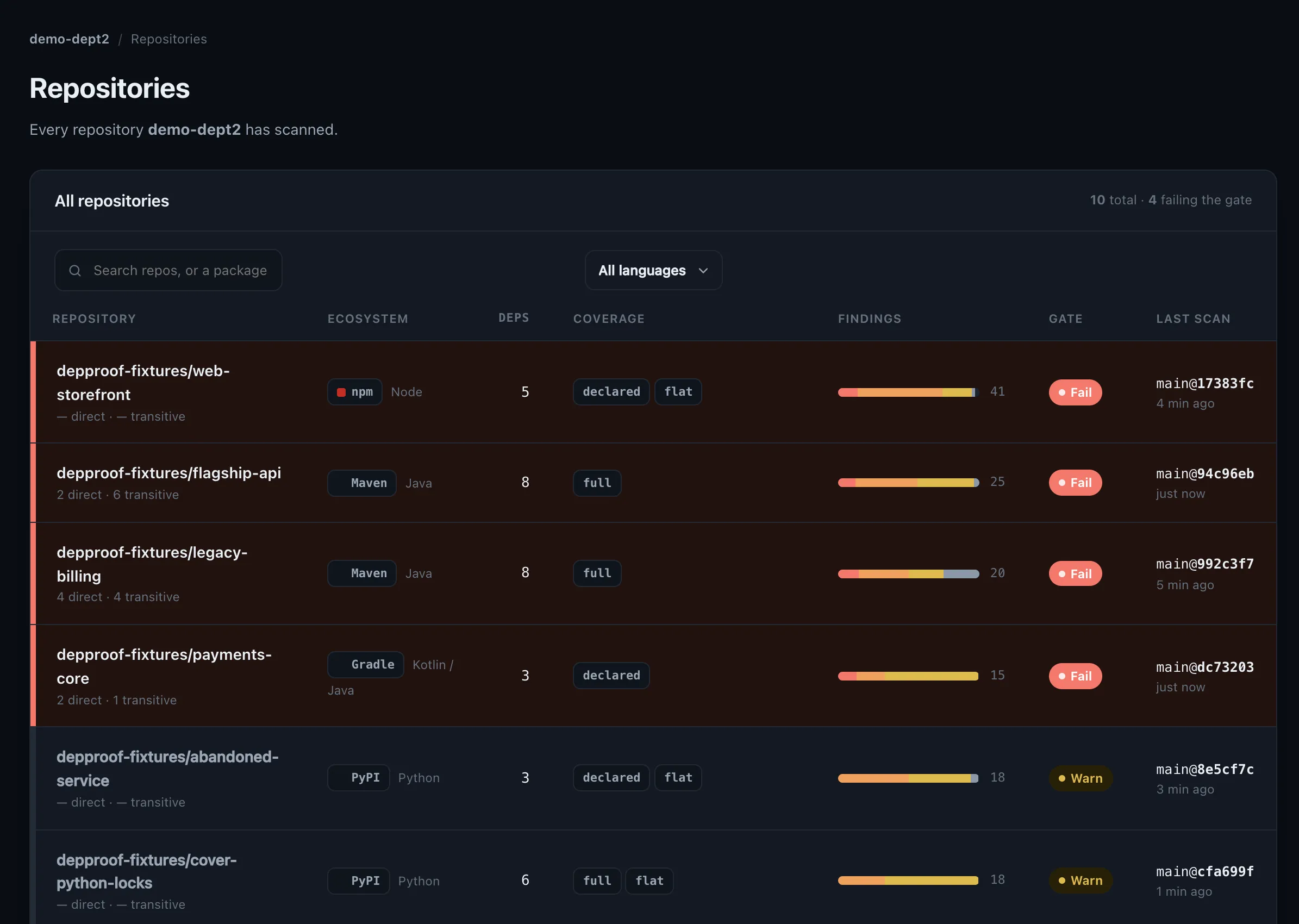The width and height of the screenshot is (1299, 924).
Task: Click the Maven tag in legacy-billing row
Action: [362, 573]
